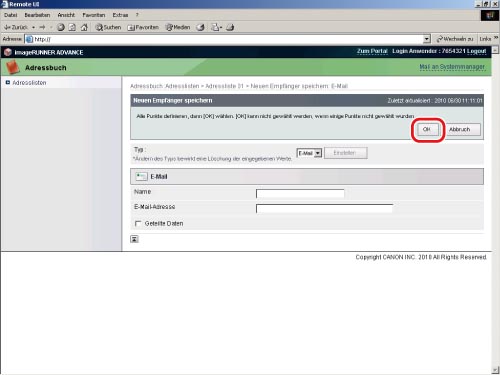Screen dimensions: 500x375
Task: Open the Extras menu
Action: [120, 15]
